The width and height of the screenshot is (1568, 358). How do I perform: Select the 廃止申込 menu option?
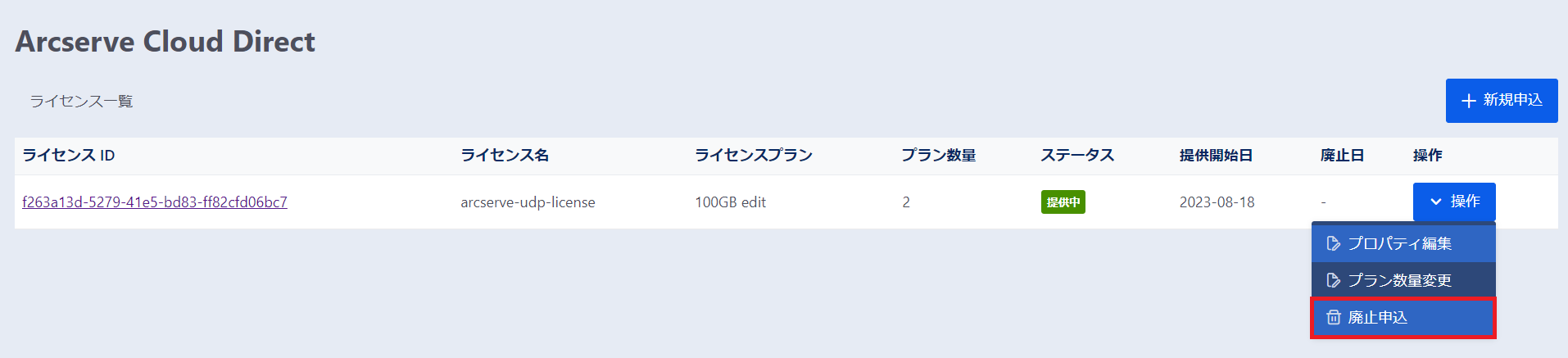(1378, 317)
